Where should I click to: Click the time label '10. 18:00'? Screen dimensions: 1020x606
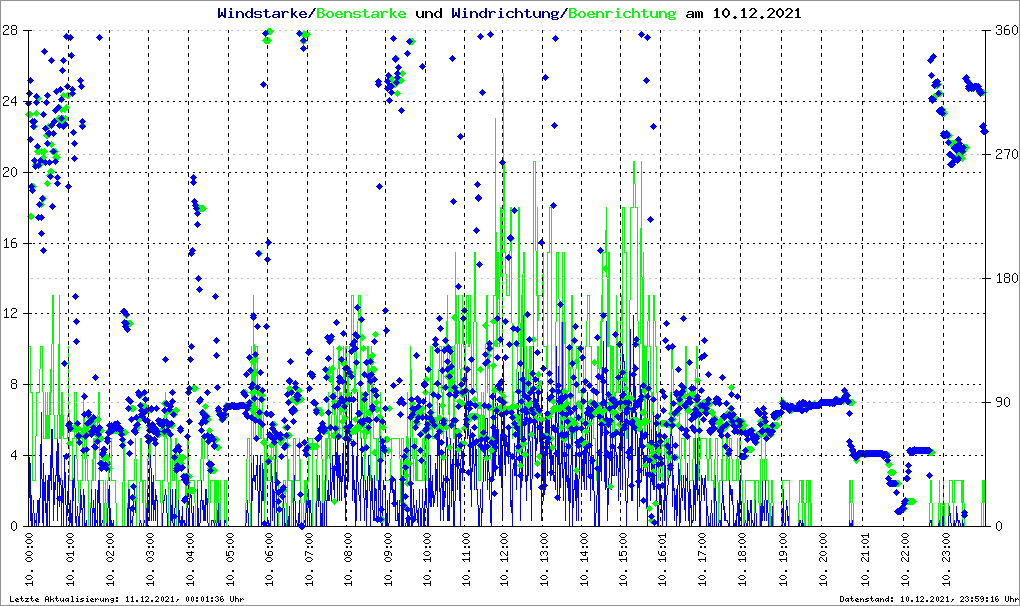coord(742,560)
